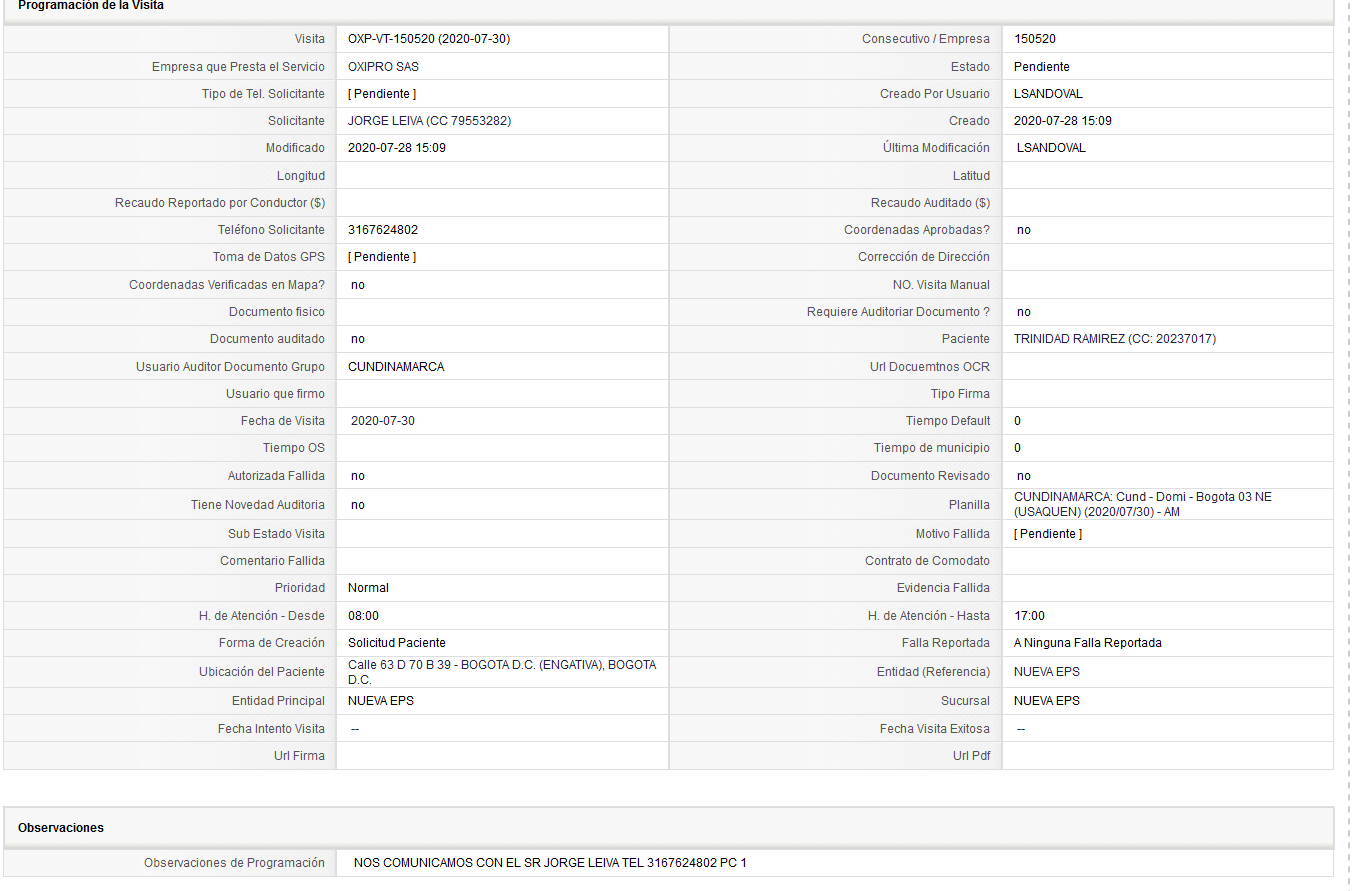Select the "0" value for Tiempo Default
This screenshot has height=891, width=1360.
coord(1018,421)
